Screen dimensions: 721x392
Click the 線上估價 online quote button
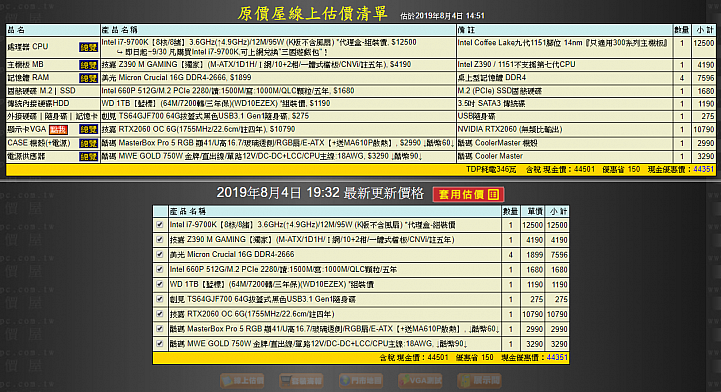coord(242,381)
